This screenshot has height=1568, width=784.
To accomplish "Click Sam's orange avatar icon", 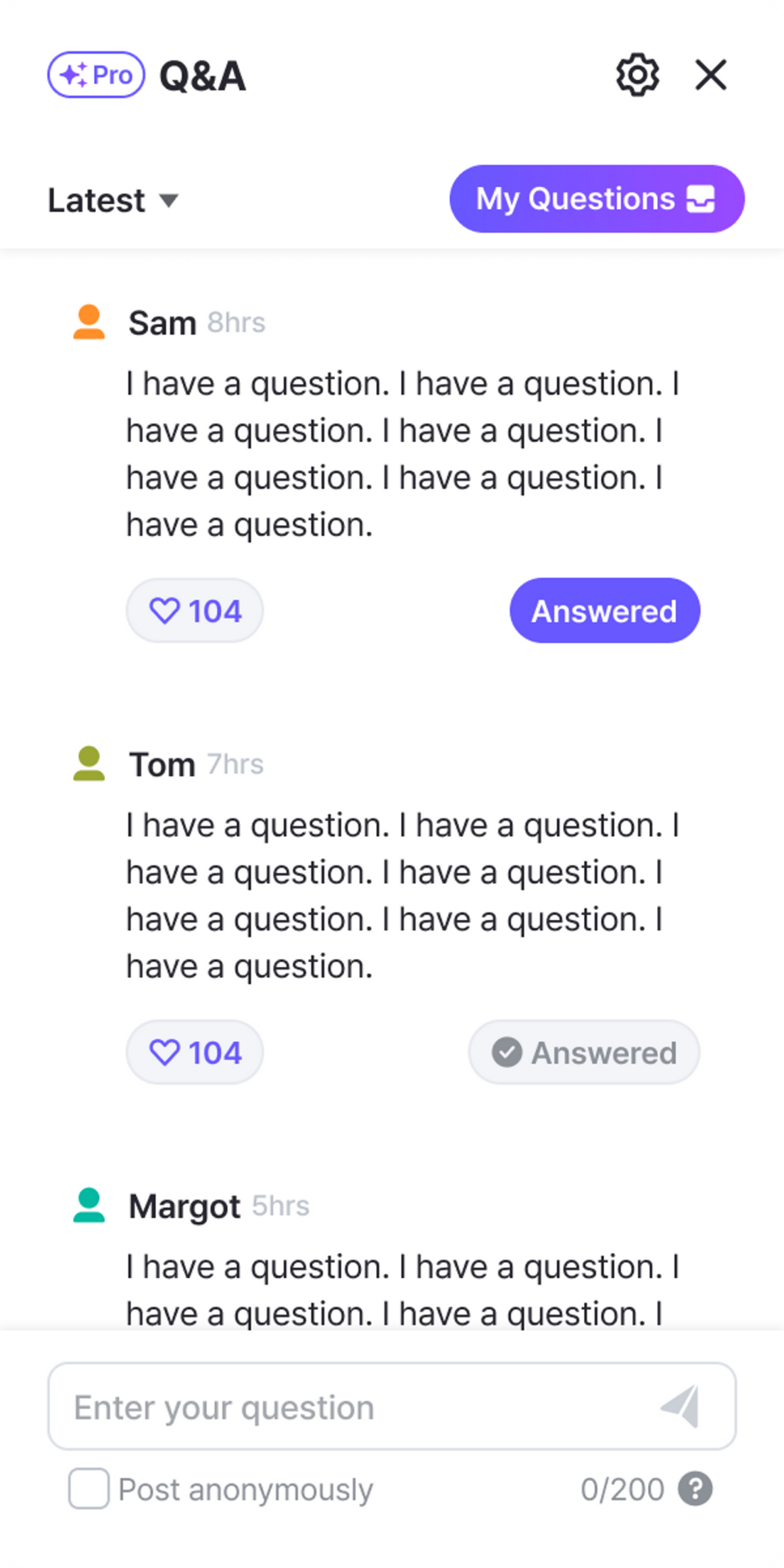I will pos(89,322).
